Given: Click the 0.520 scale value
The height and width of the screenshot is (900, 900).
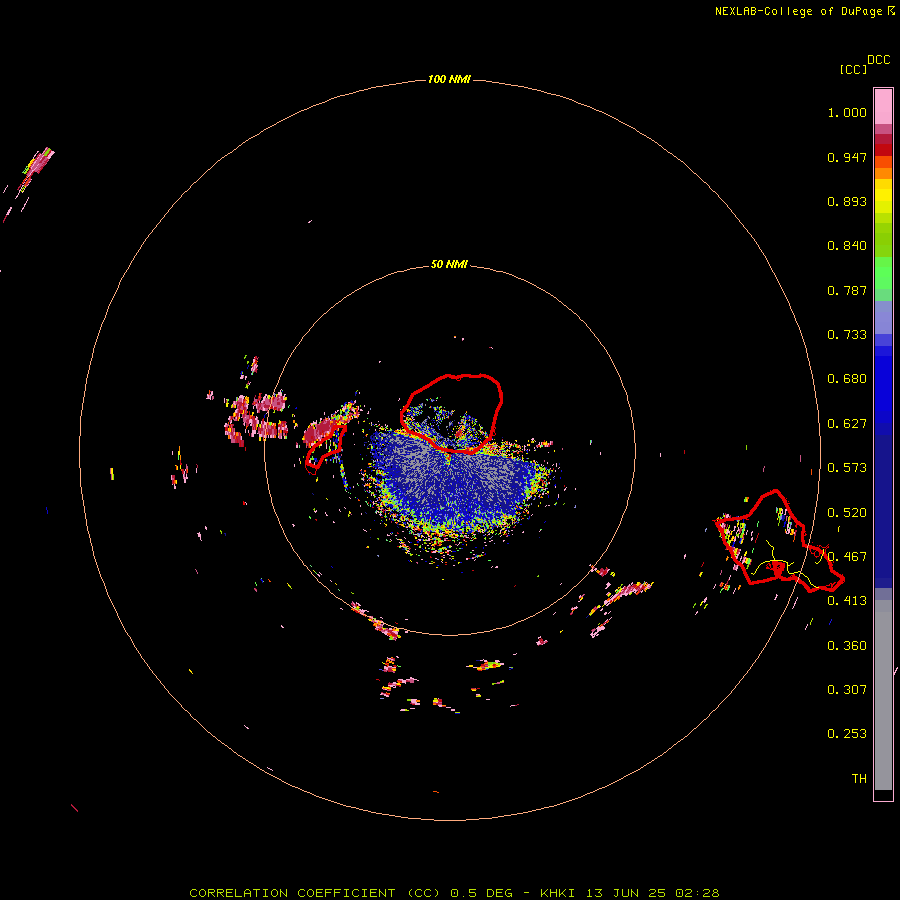Looking at the screenshot, I should (x=847, y=512).
